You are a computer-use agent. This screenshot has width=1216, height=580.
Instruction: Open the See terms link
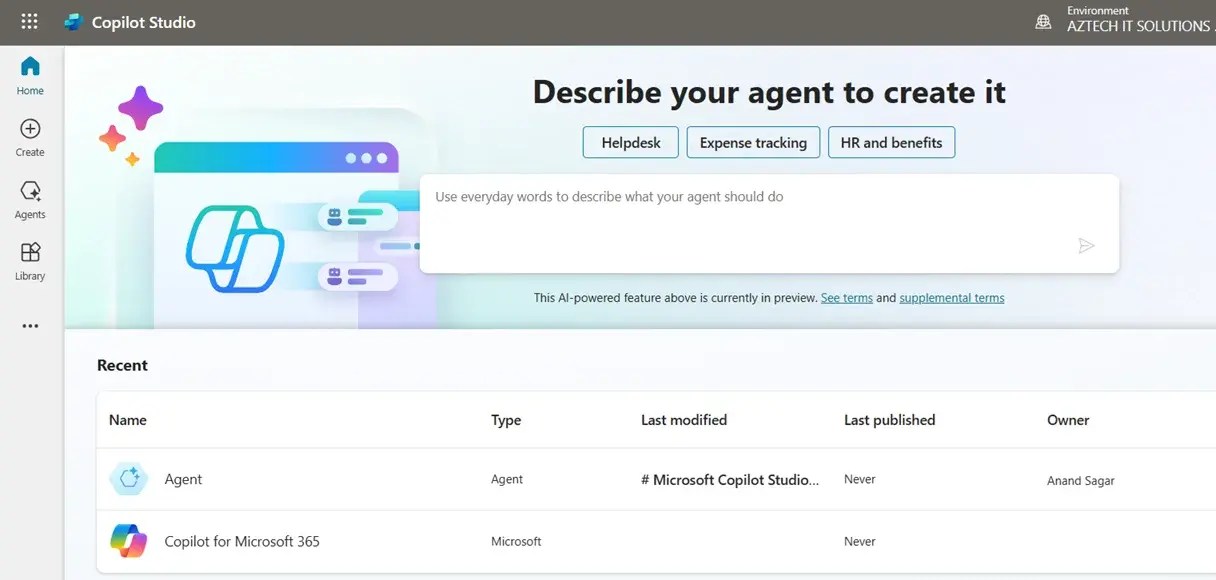pos(846,297)
